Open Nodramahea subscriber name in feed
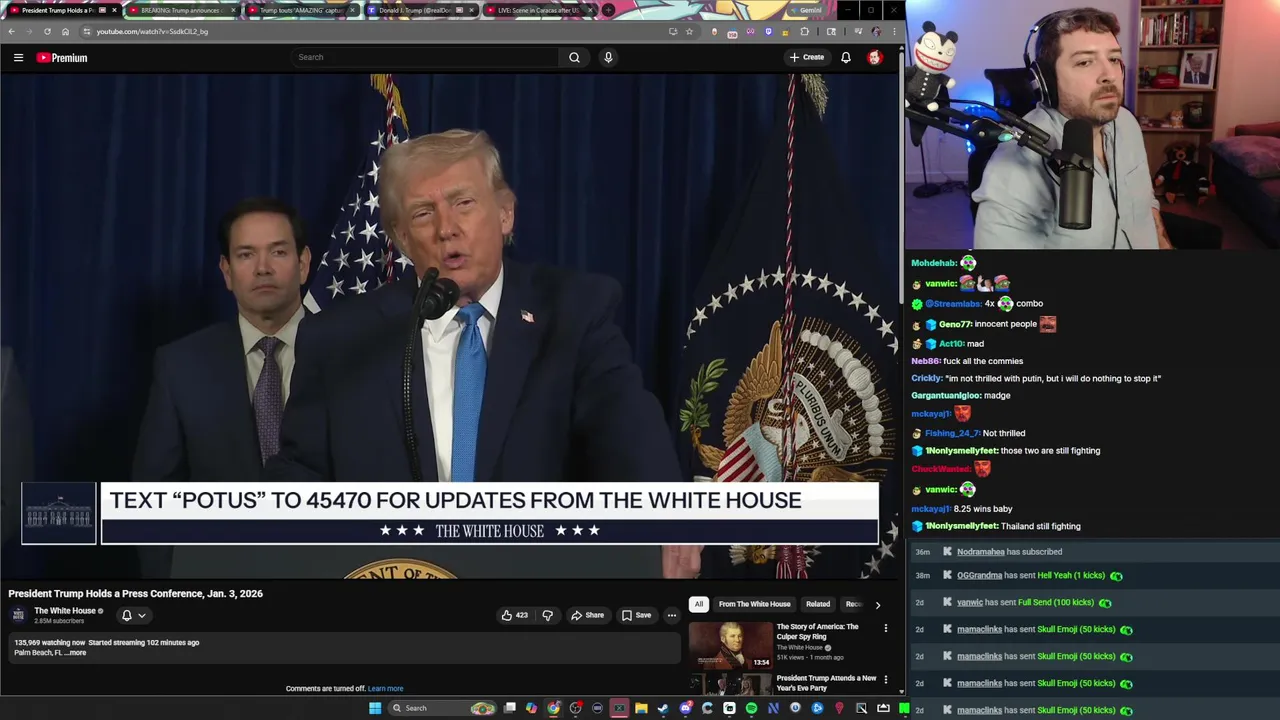 tap(980, 552)
